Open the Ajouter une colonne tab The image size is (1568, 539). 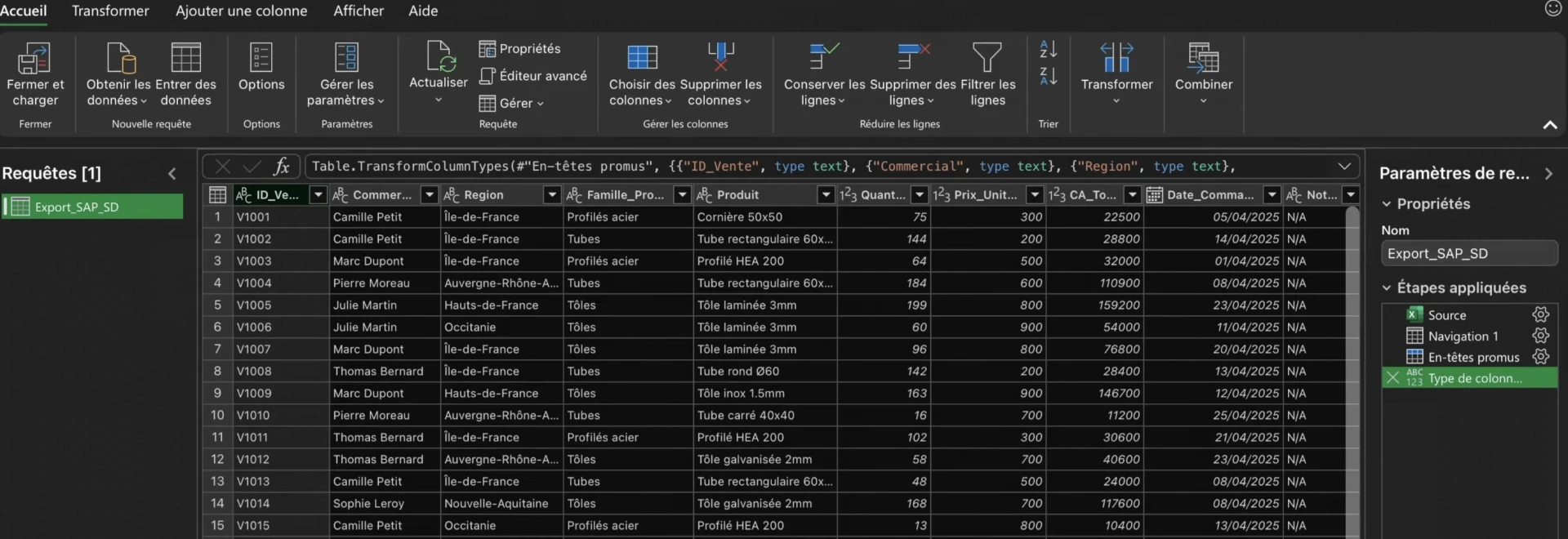coord(242,11)
